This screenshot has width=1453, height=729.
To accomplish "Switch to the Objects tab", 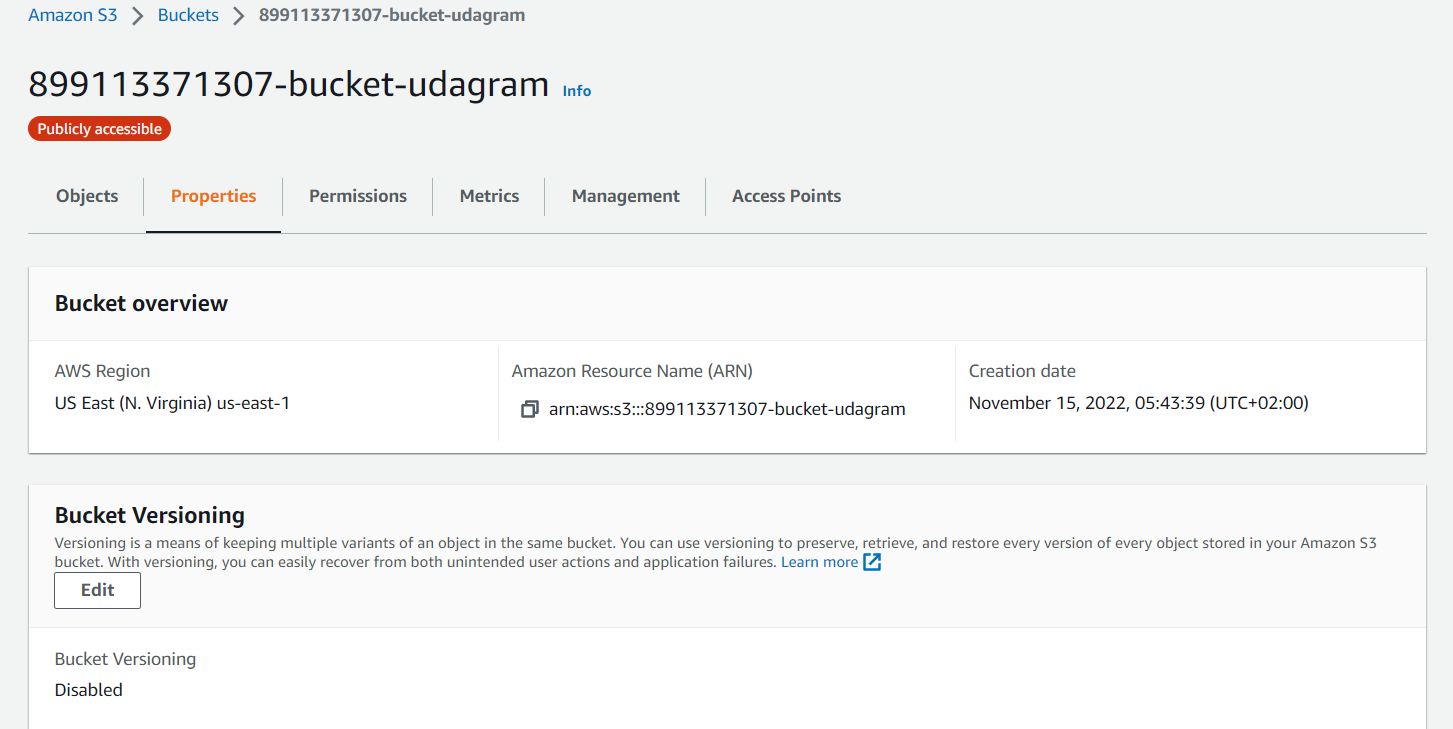I will point(87,196).
